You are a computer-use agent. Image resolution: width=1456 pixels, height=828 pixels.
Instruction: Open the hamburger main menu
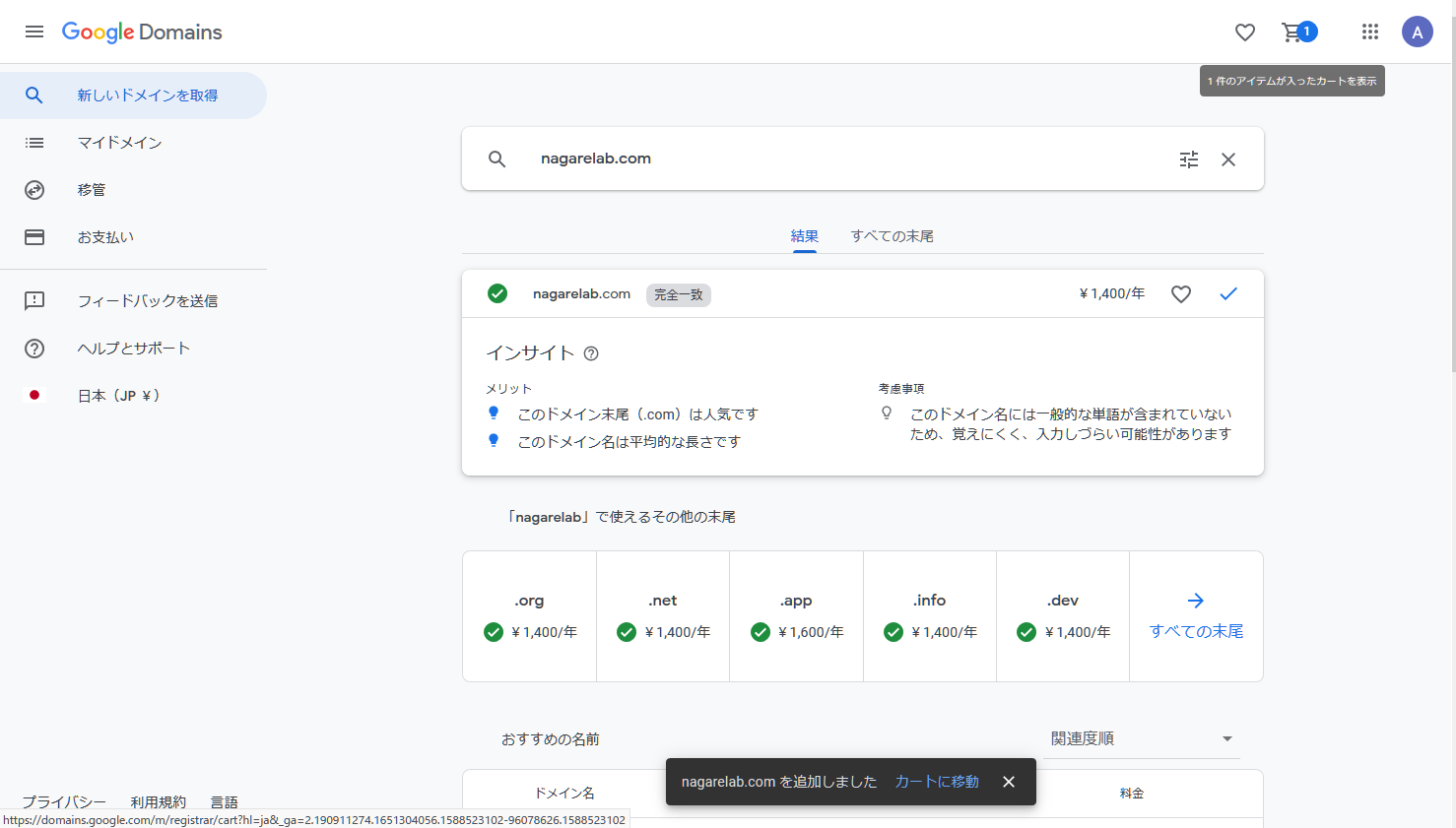point(34,32)
